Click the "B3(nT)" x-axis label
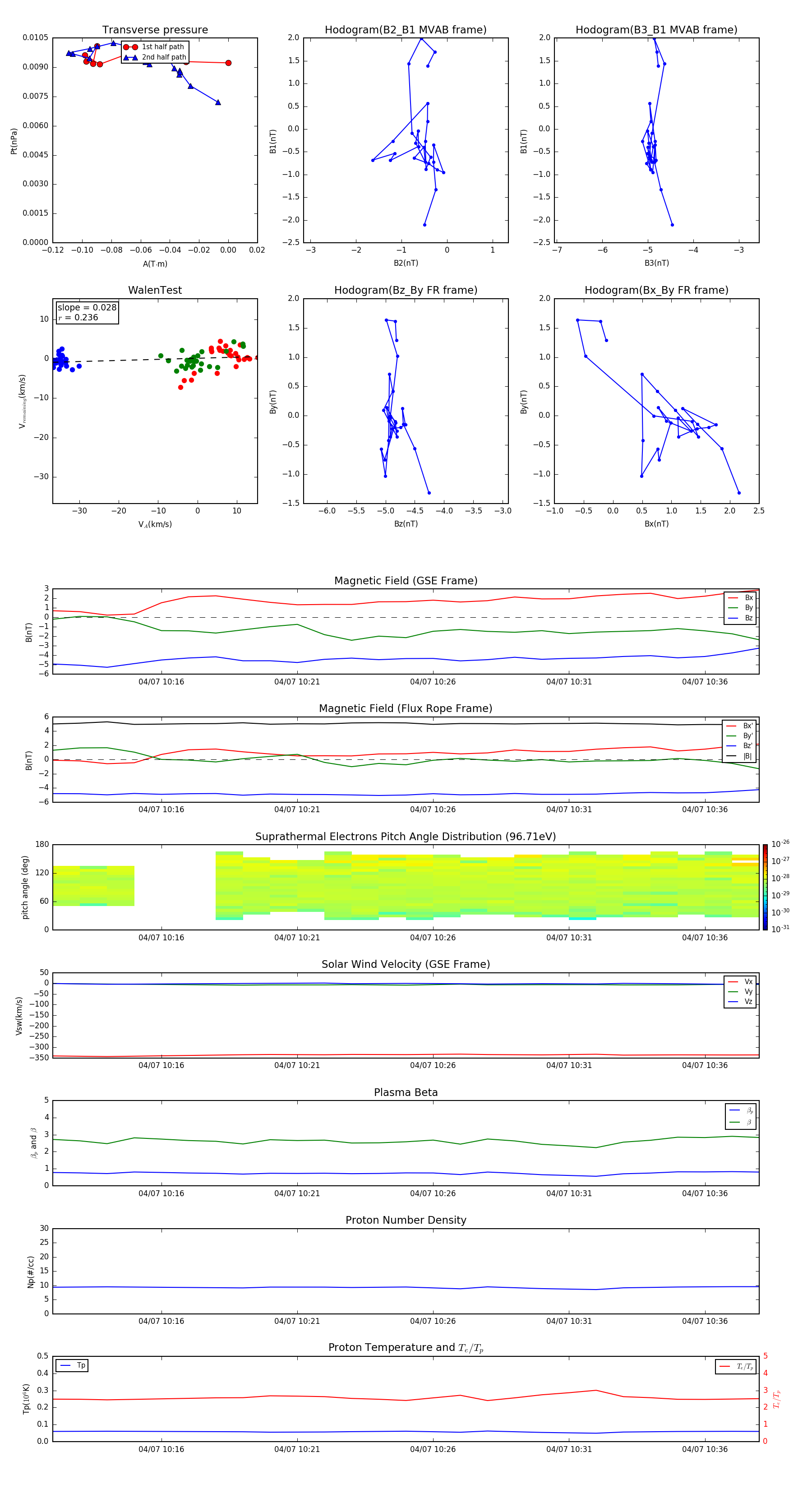This screenshot has height=1489, width=812. click(656, 263)
